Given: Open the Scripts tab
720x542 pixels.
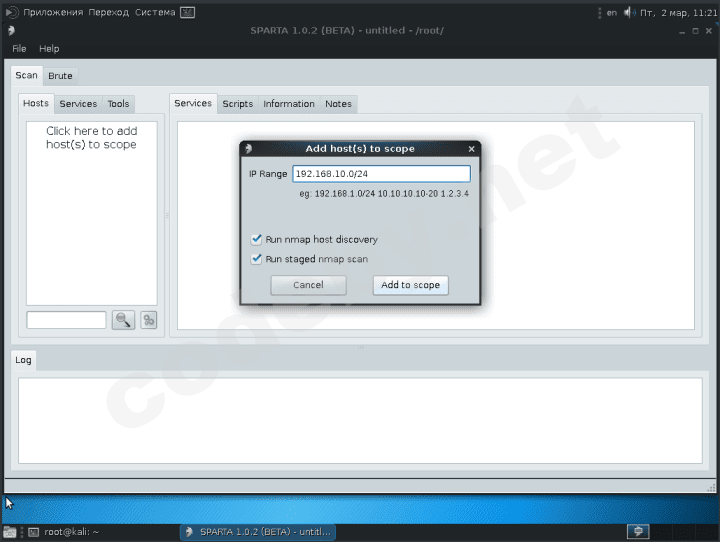Looking at the screenshot, I should point(238,104).
